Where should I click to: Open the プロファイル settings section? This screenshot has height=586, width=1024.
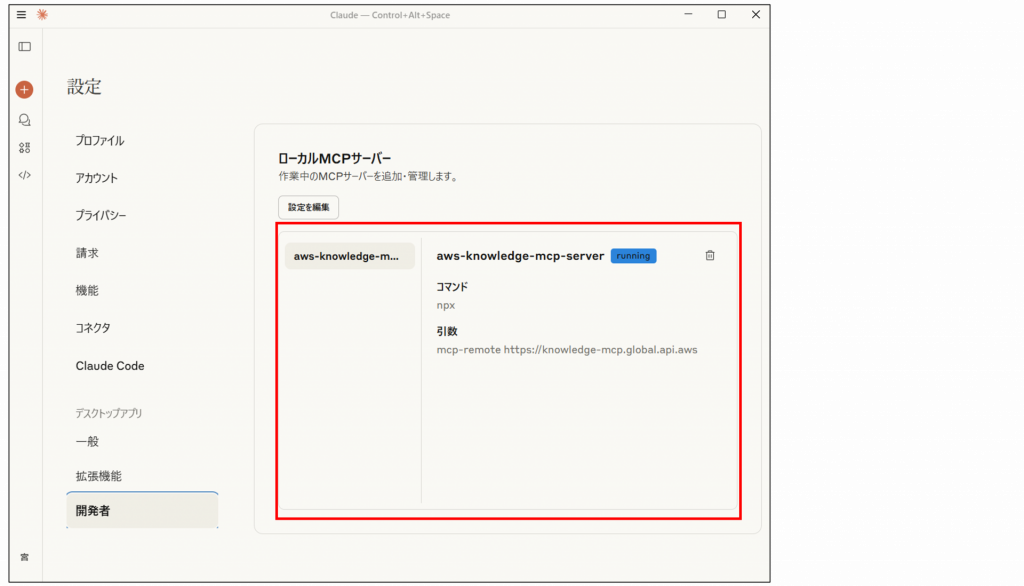(100, 141)
